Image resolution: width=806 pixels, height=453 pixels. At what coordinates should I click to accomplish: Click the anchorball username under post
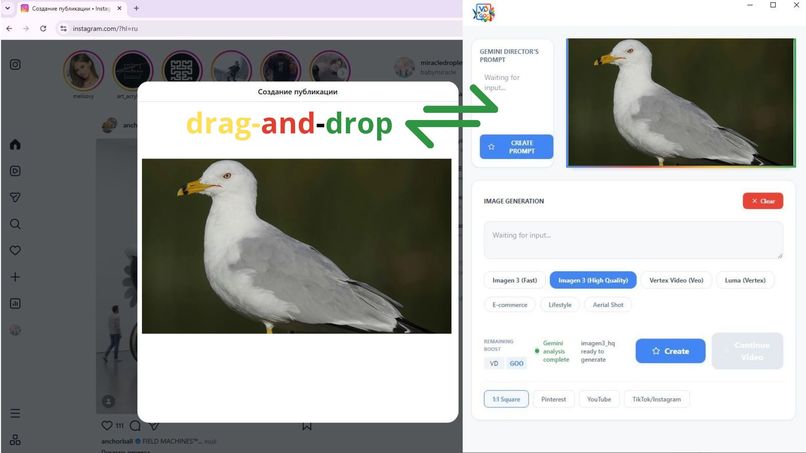[x=117, y=441]
